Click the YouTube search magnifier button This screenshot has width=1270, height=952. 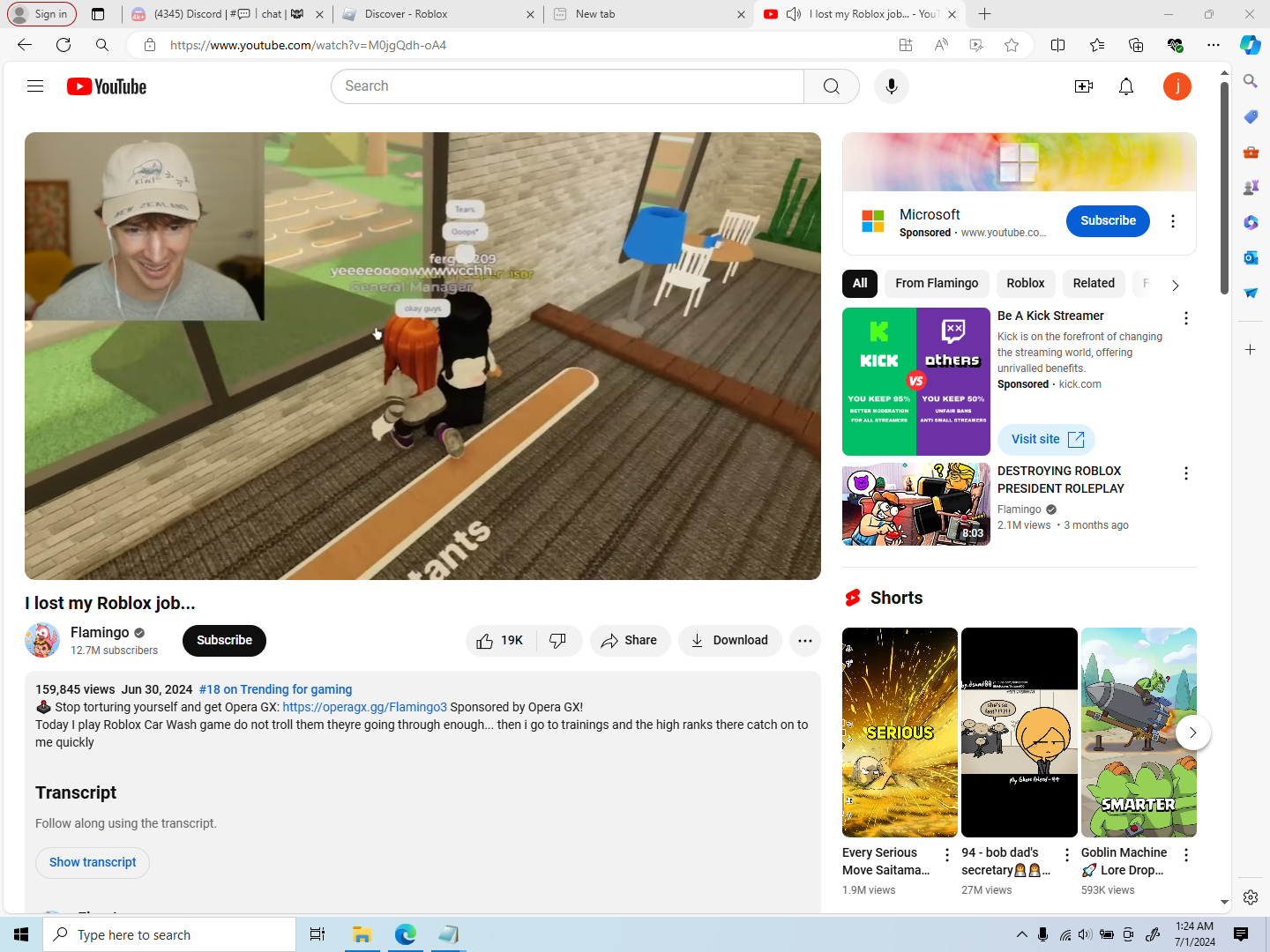pos(832,86)
